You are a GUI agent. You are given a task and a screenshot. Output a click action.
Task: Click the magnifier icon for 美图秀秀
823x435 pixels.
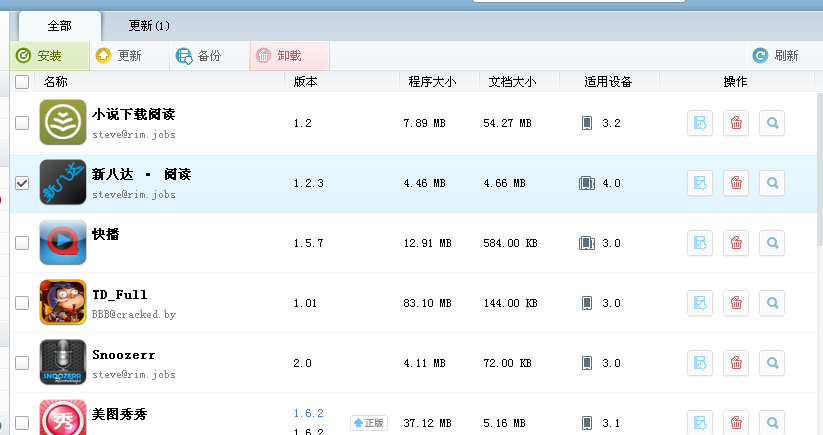click(x=772, y=422)
